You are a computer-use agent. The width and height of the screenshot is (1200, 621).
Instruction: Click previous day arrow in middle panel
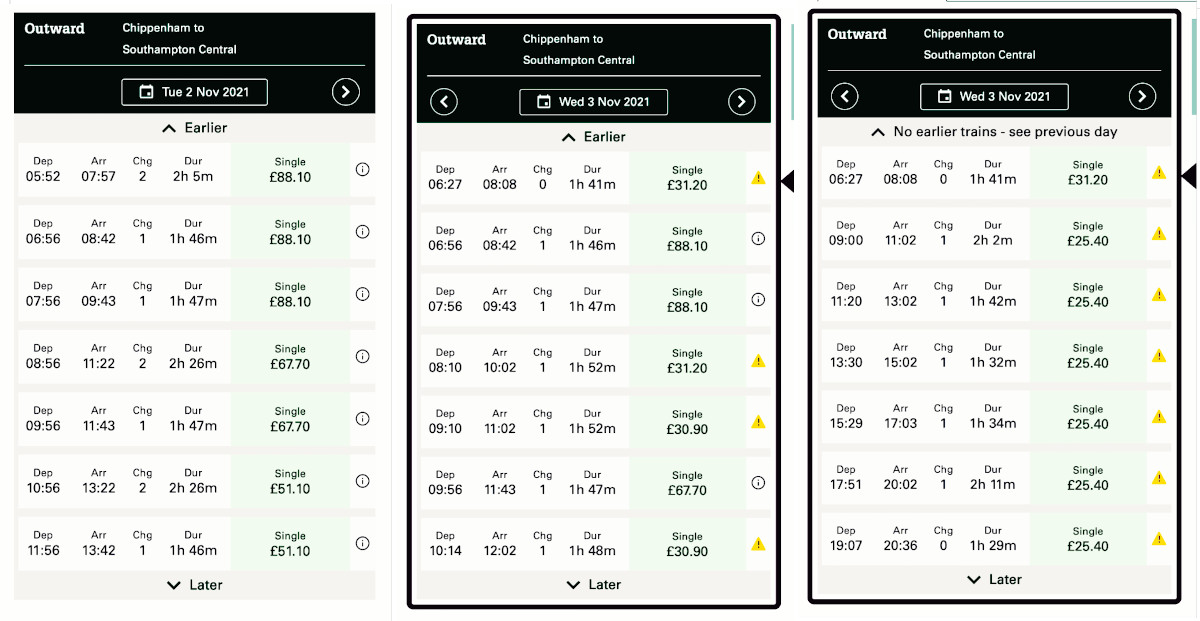pos(444,101)
